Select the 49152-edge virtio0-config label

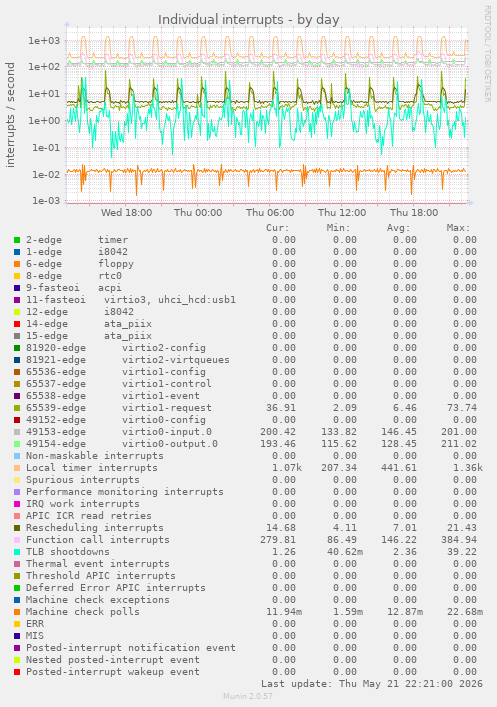pos(116,420)
